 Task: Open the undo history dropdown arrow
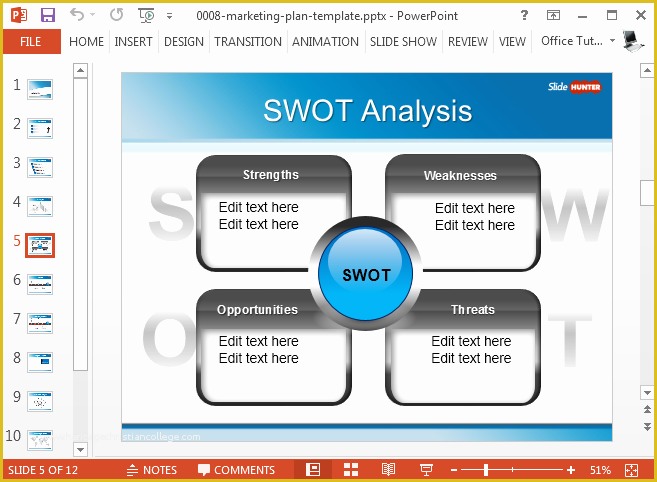tap(93, 15)
